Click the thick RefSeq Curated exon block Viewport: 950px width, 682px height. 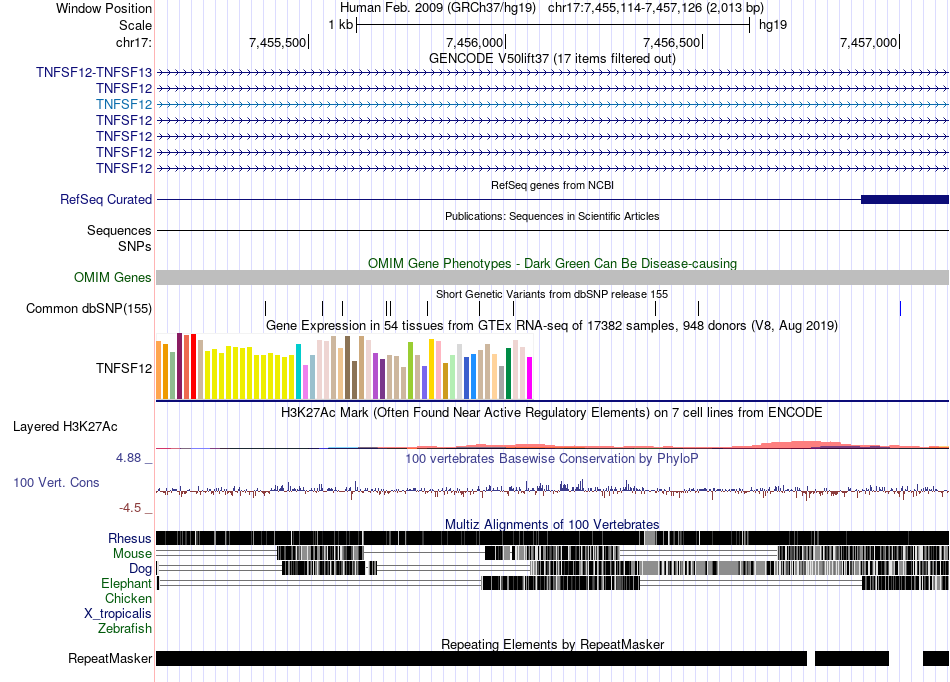[905, 199]
